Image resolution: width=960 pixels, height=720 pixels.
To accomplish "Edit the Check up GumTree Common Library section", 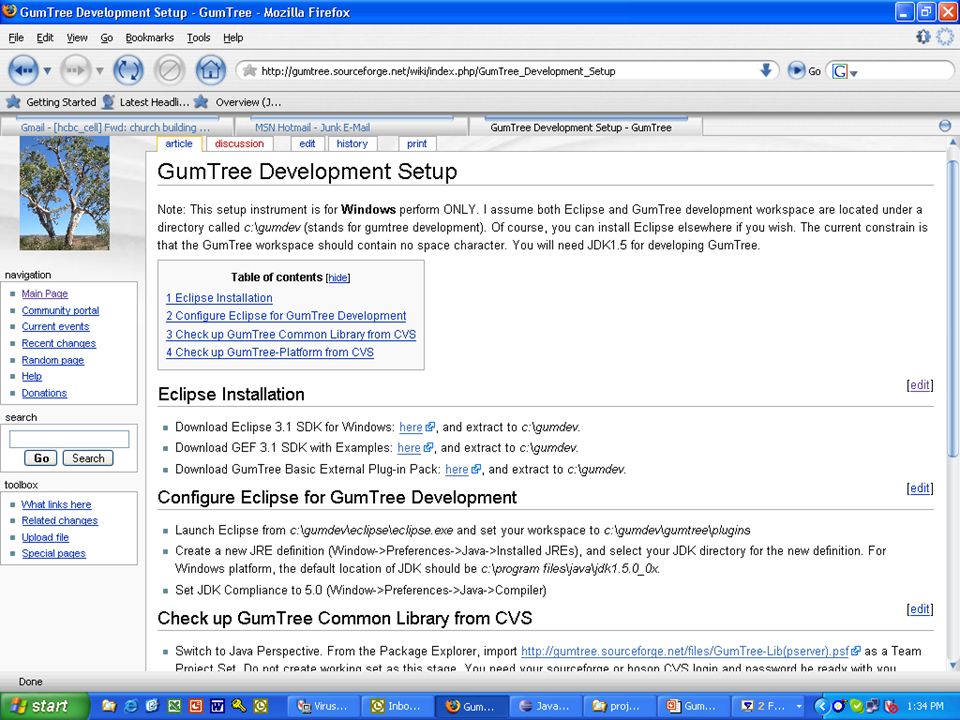I will (x=920, y=609).
